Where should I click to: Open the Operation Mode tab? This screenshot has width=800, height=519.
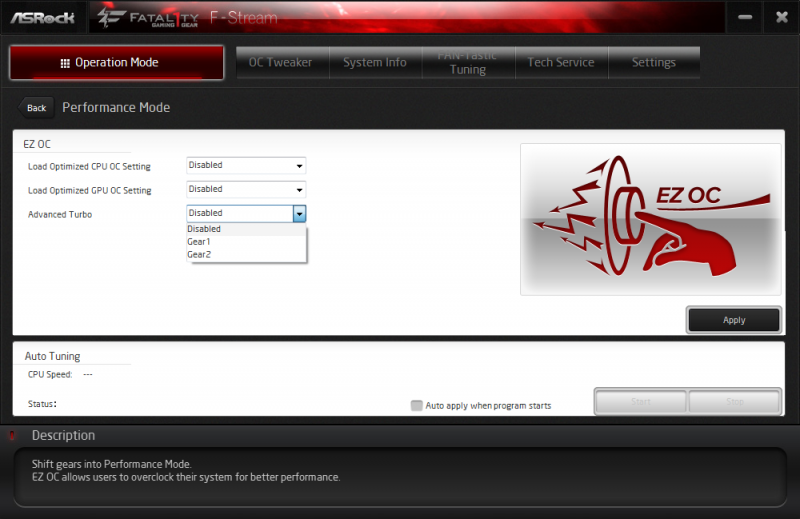pyautogui.click(x=116, y=63)
